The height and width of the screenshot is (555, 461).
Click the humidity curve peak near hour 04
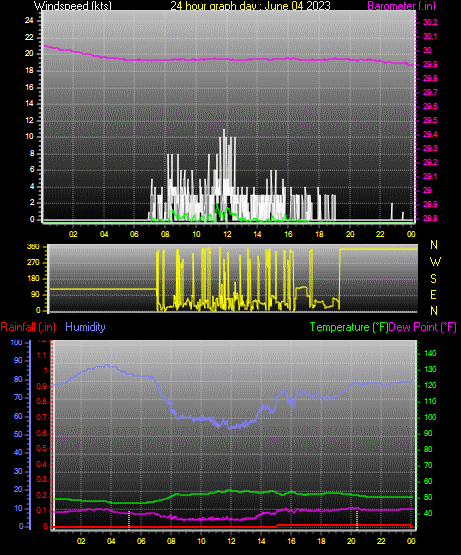point(107,366)
